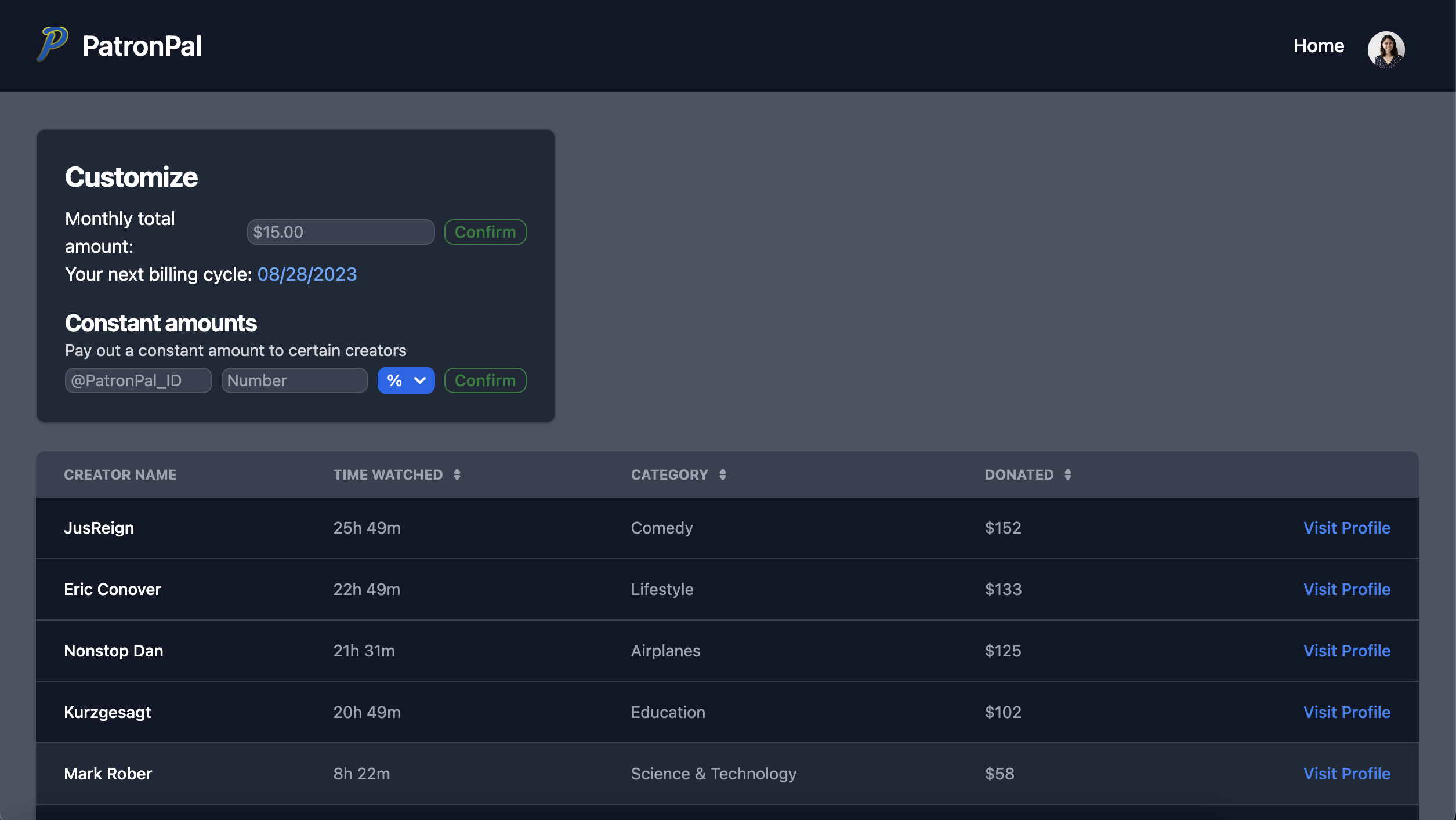
Task: Confirm the monthly total amount
Action: [485, 232]
